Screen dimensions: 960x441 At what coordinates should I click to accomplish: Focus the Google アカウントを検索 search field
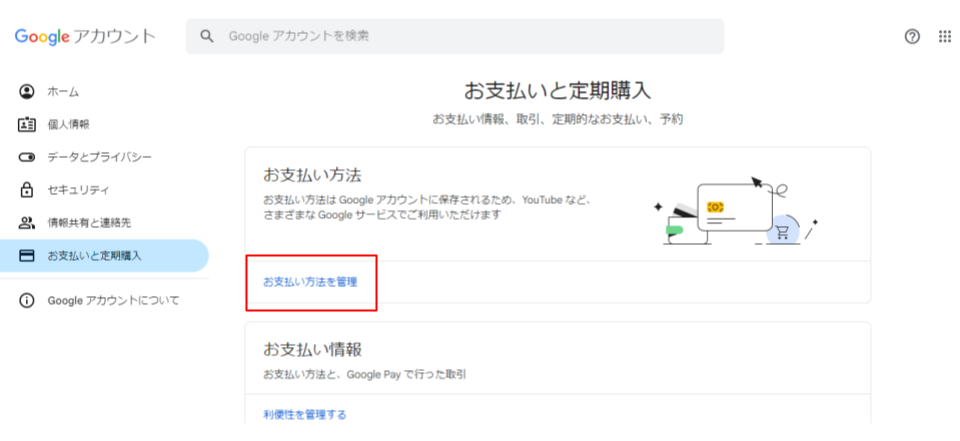455,36
